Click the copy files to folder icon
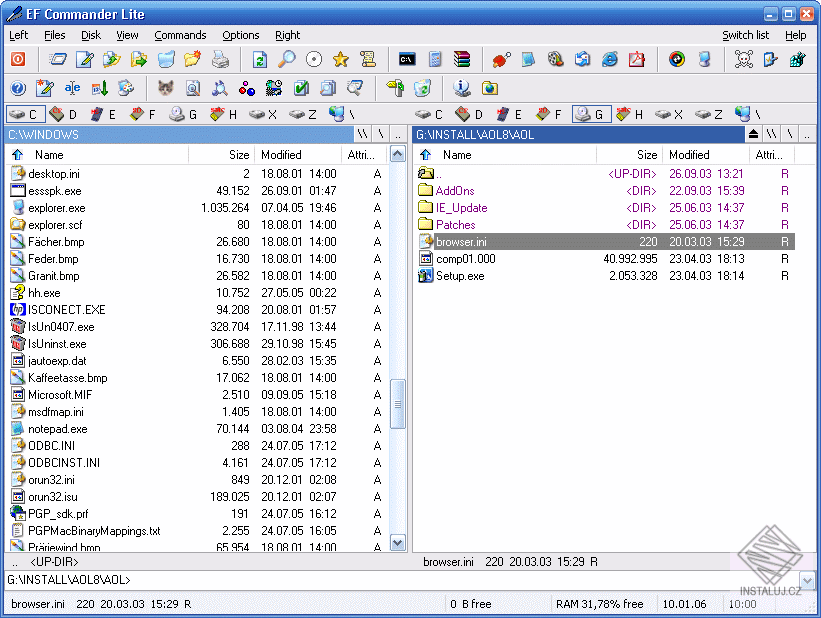The image size is (821, 618). (112, 59)
